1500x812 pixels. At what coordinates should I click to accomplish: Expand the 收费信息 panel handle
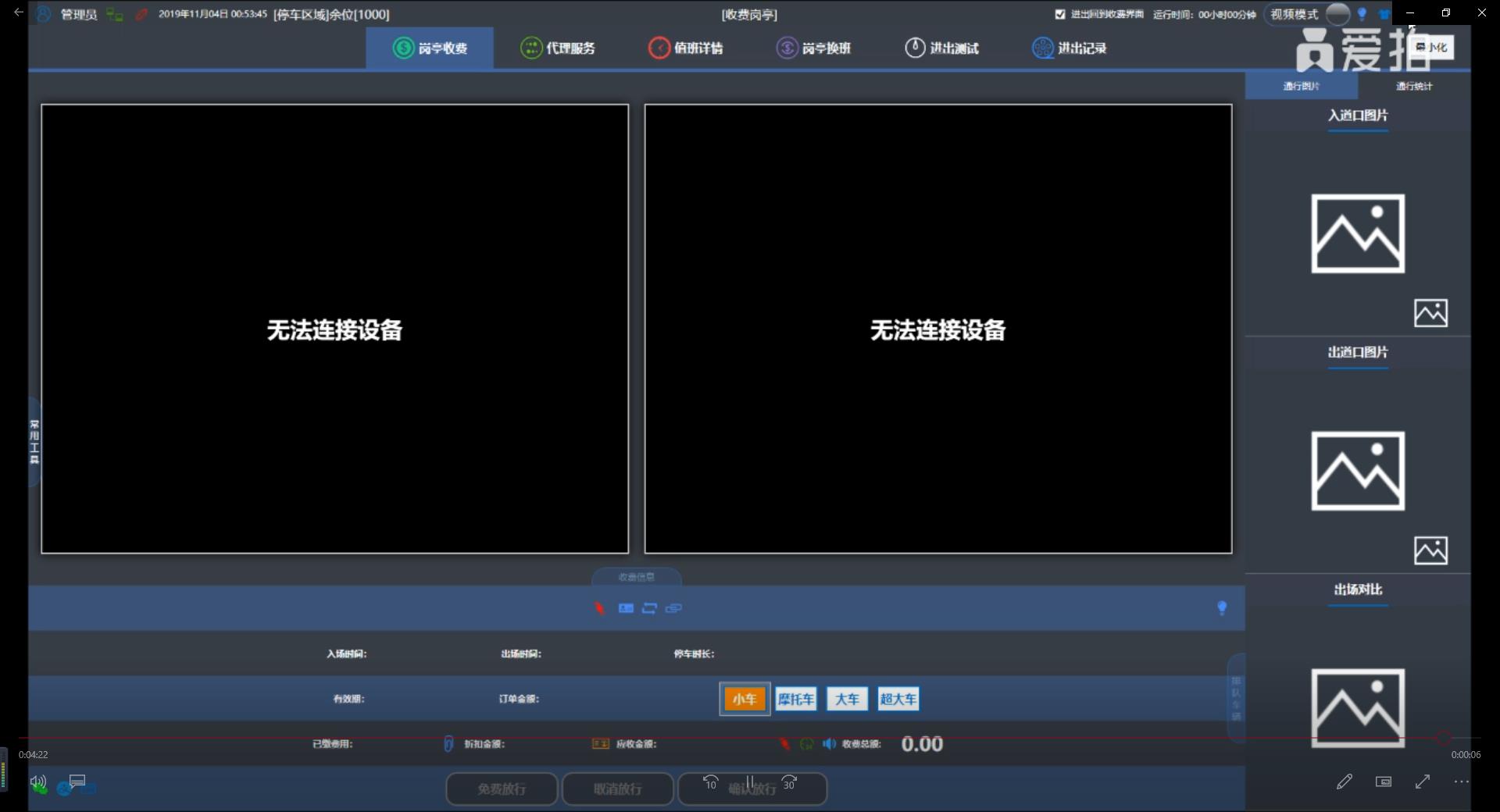click(636, 577)
